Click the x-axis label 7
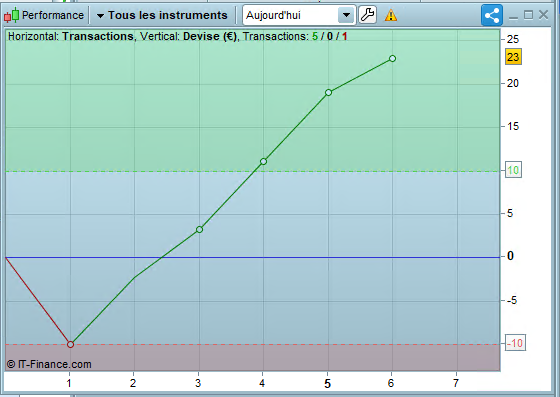560x397 pixels. coord(456,383)
